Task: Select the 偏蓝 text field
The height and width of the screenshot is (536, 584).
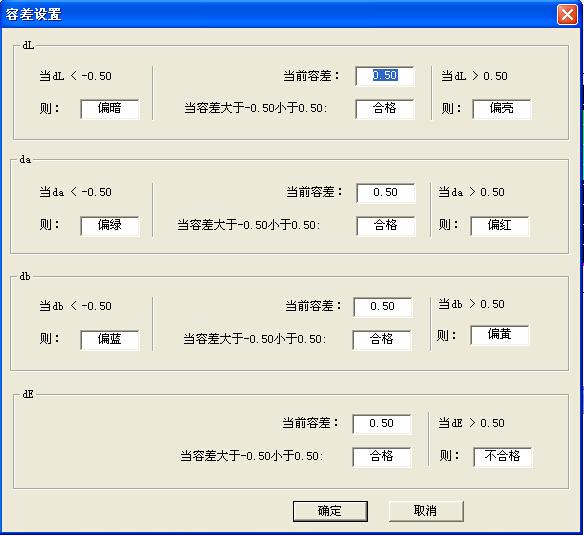Action: (x=110, y=340)
